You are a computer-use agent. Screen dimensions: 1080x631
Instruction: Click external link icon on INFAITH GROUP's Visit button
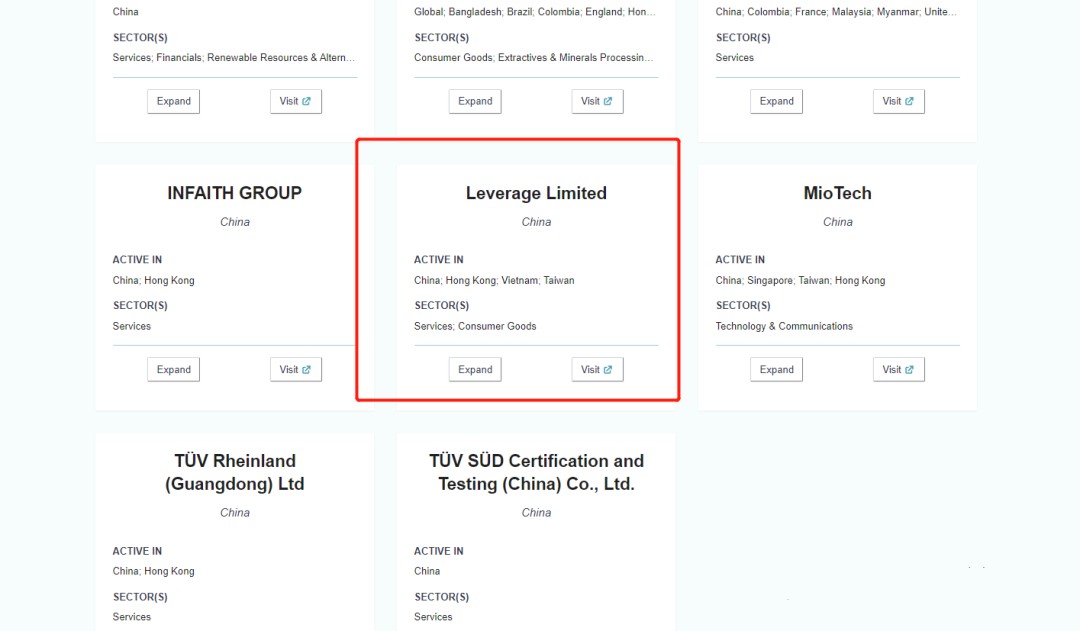point(306,369)
